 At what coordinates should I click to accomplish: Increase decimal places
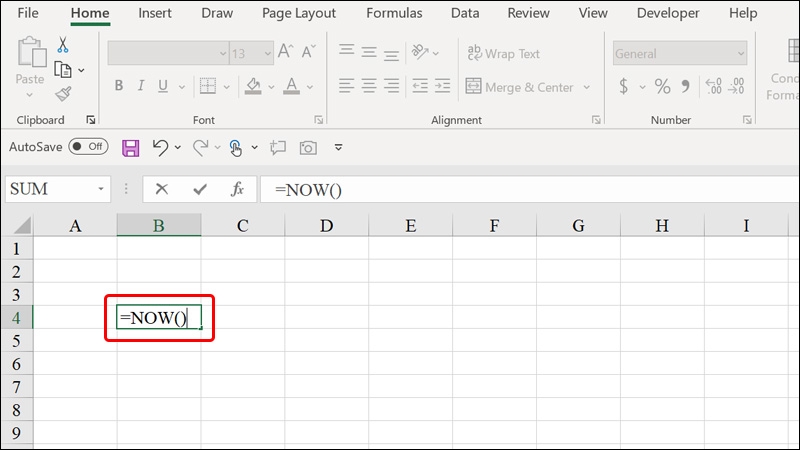[x=713, y=86]
